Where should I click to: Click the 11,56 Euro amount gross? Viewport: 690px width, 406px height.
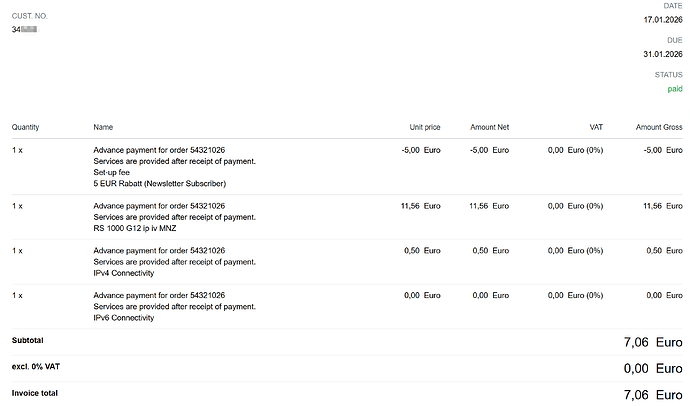pos(663,206)
